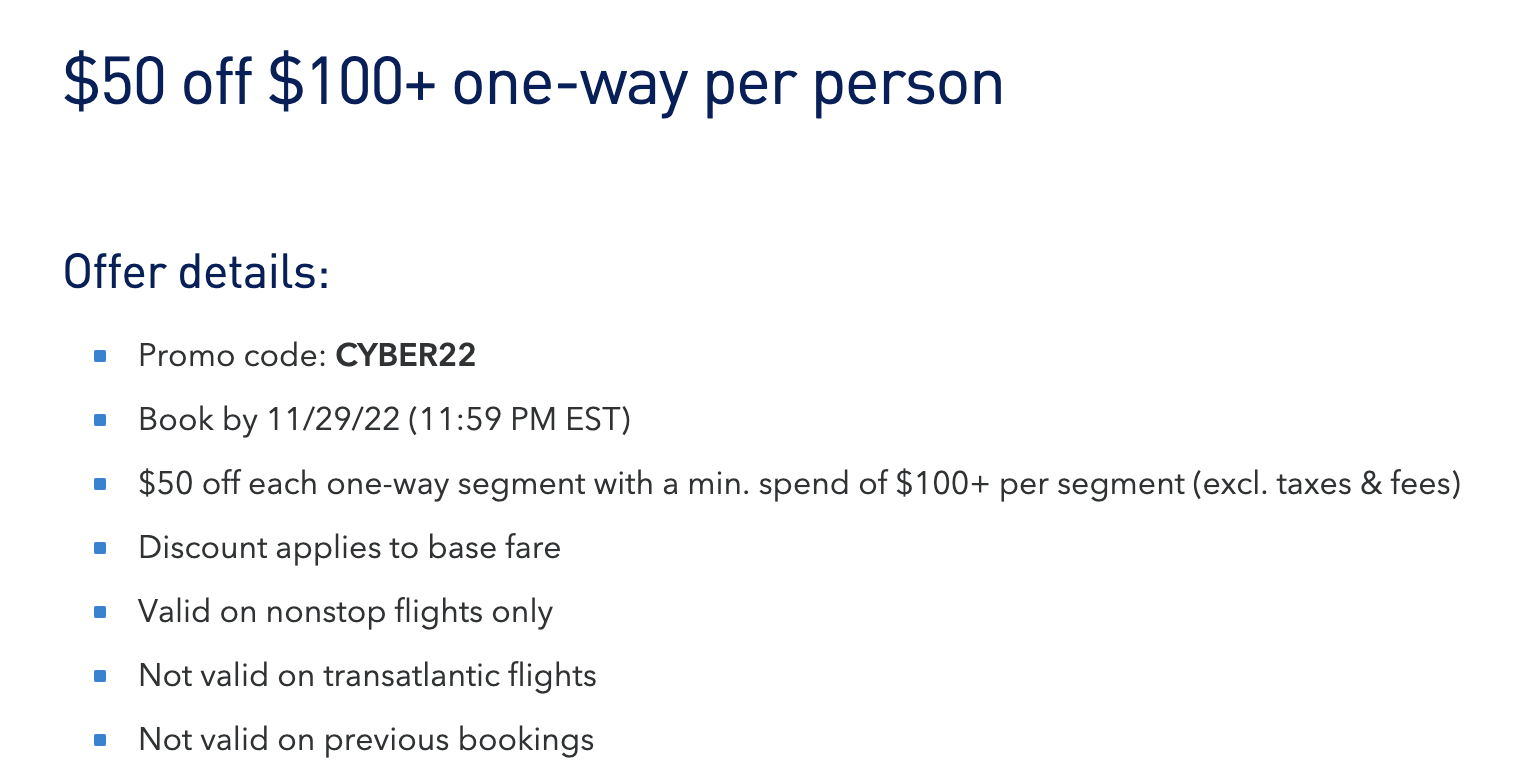
Task: Click the "Discount applies to base fare" line
Action: [x=350, y=548]
